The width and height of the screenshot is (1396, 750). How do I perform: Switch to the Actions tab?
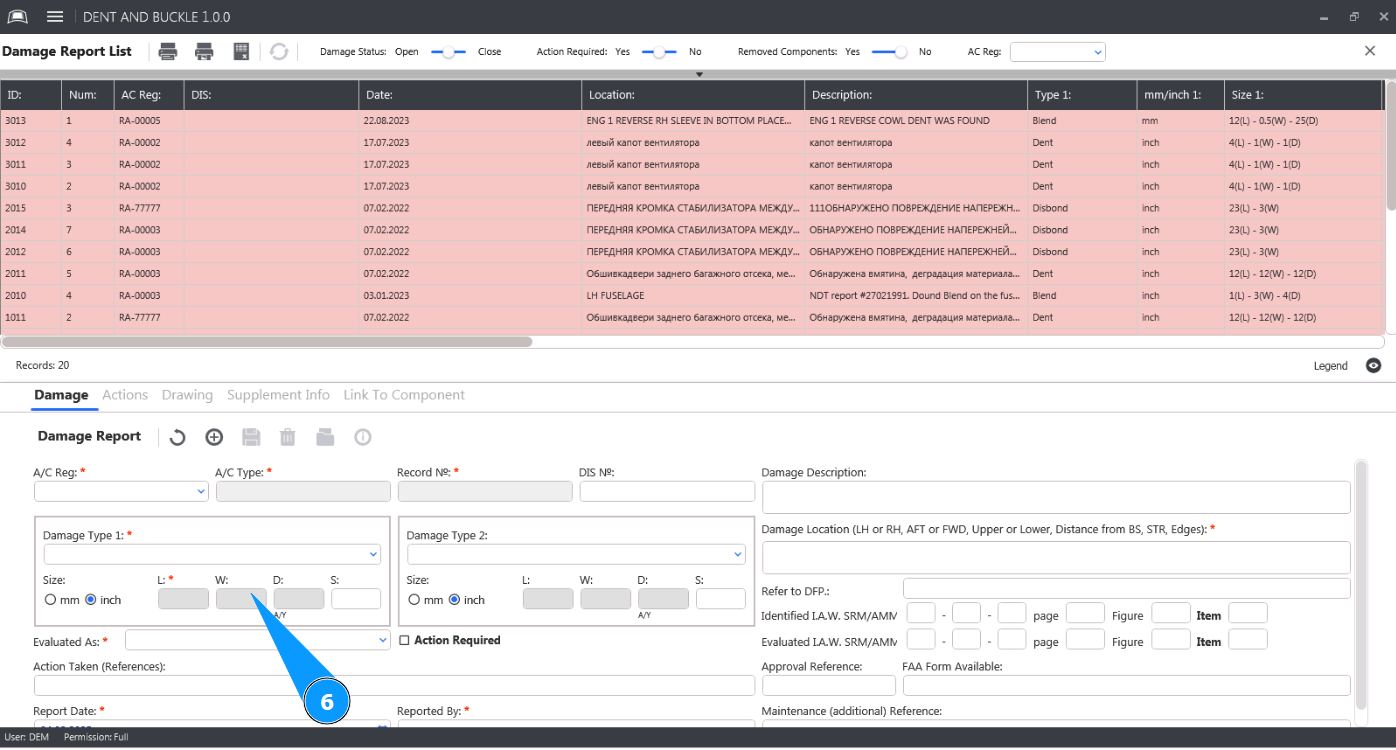[125, 395]
